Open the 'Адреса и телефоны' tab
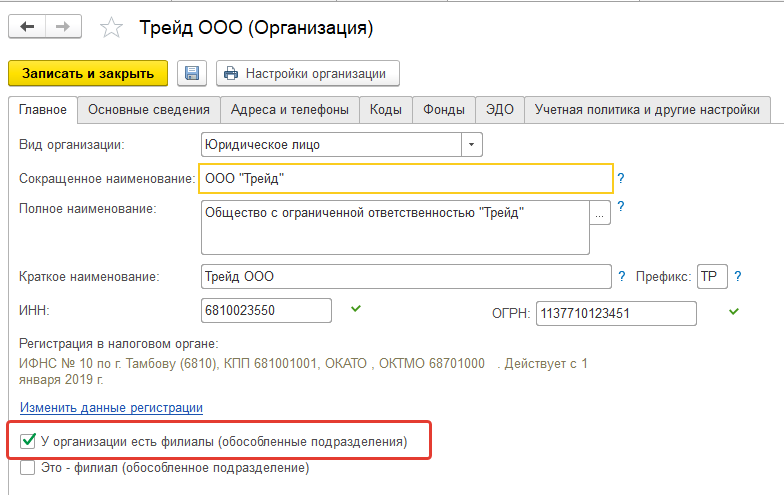This screenshot has width=784, height=495. coord(289,109)
